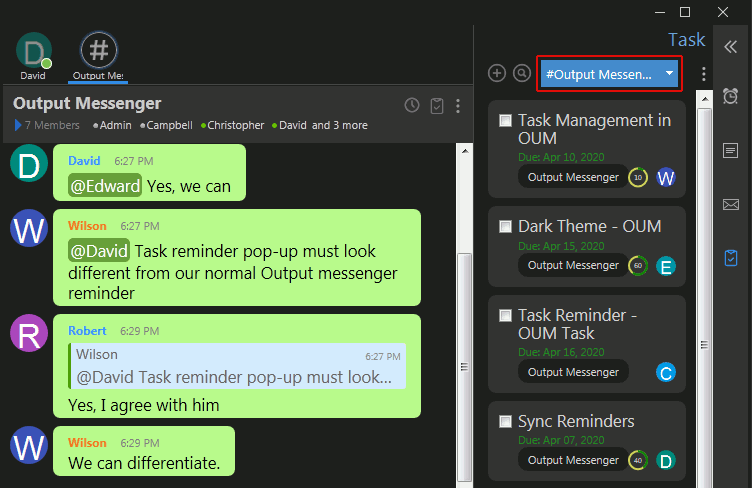The image size is (752, 488).
Task: Click the chat scrollbar up arrow
Action: point(464,151)
